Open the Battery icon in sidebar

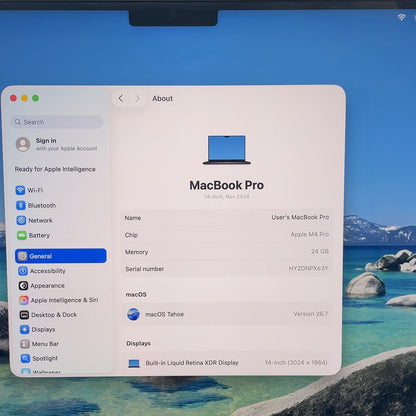22,235
